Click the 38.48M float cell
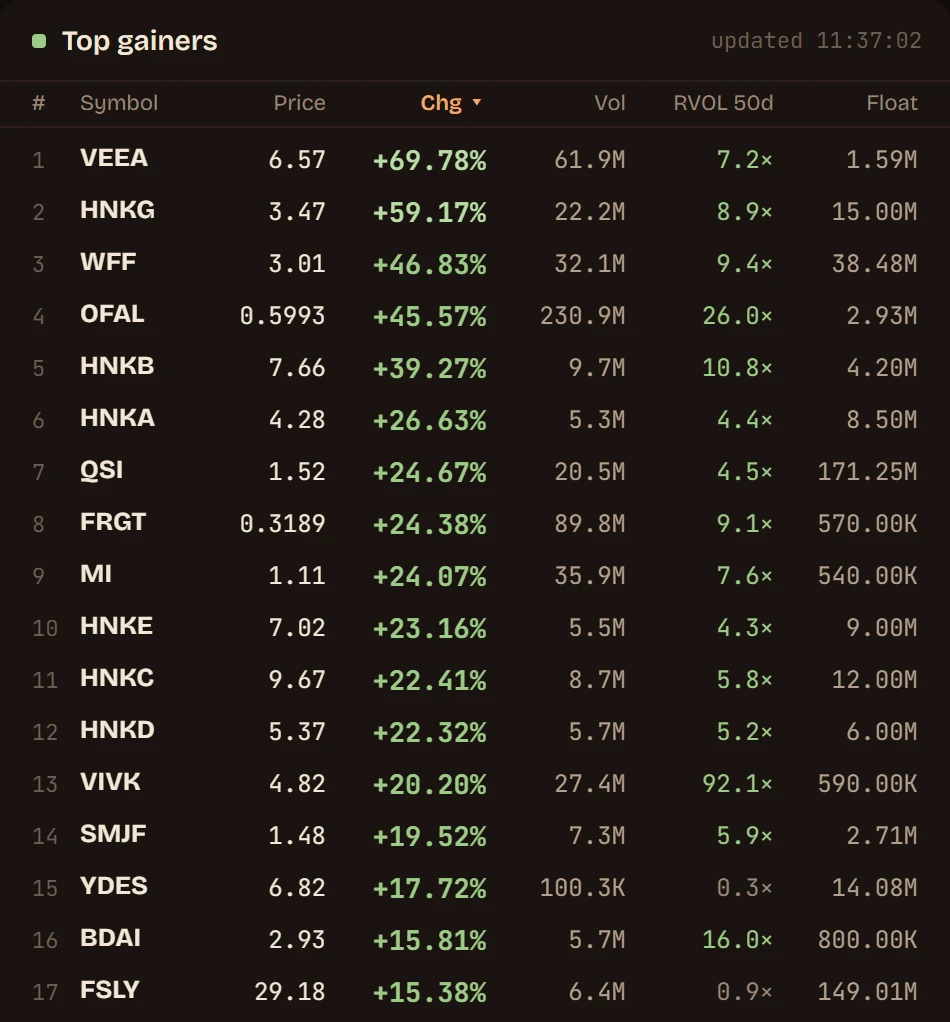950x1022 pixels. point(874,264)
